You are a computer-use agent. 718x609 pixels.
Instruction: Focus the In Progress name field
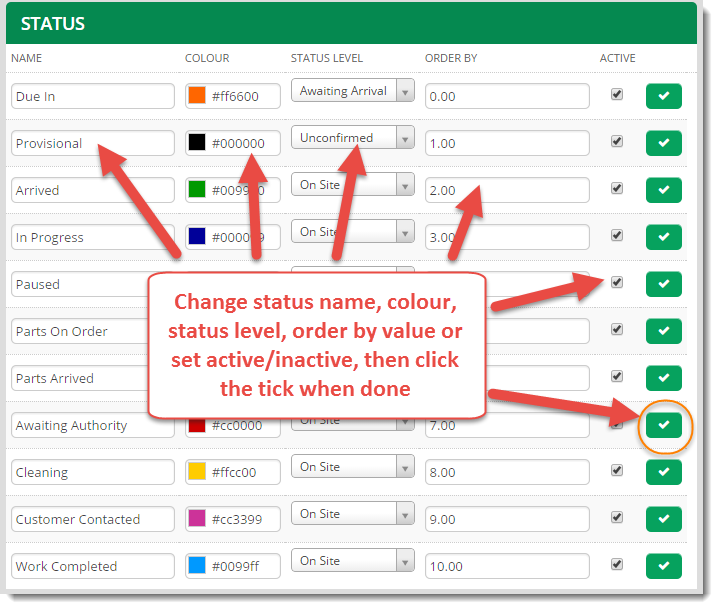point(93,237)
